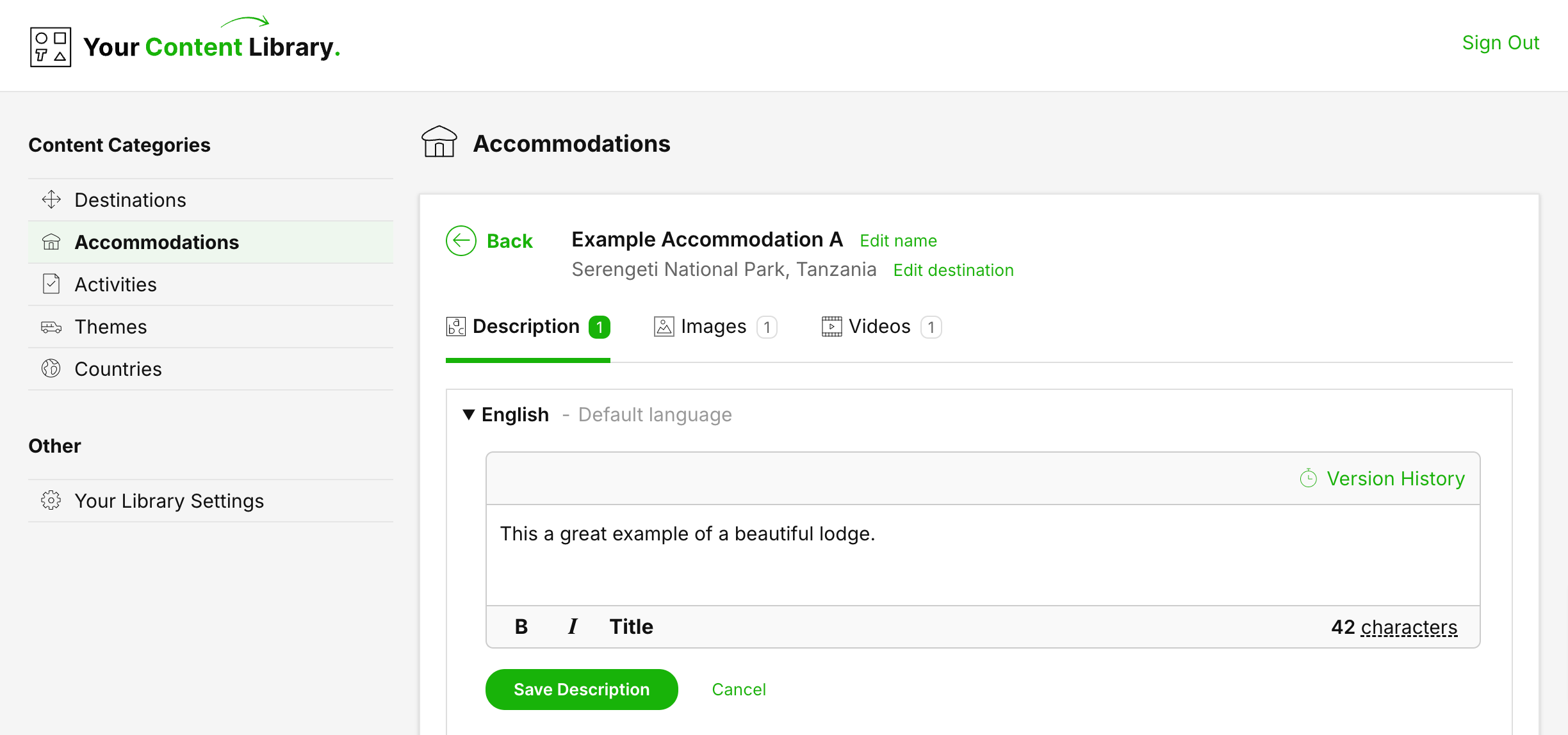This screenshot has width=1568, height=735.
Task: Click the Countries globe icon in sidebar
Action: (x=51, y=369)
